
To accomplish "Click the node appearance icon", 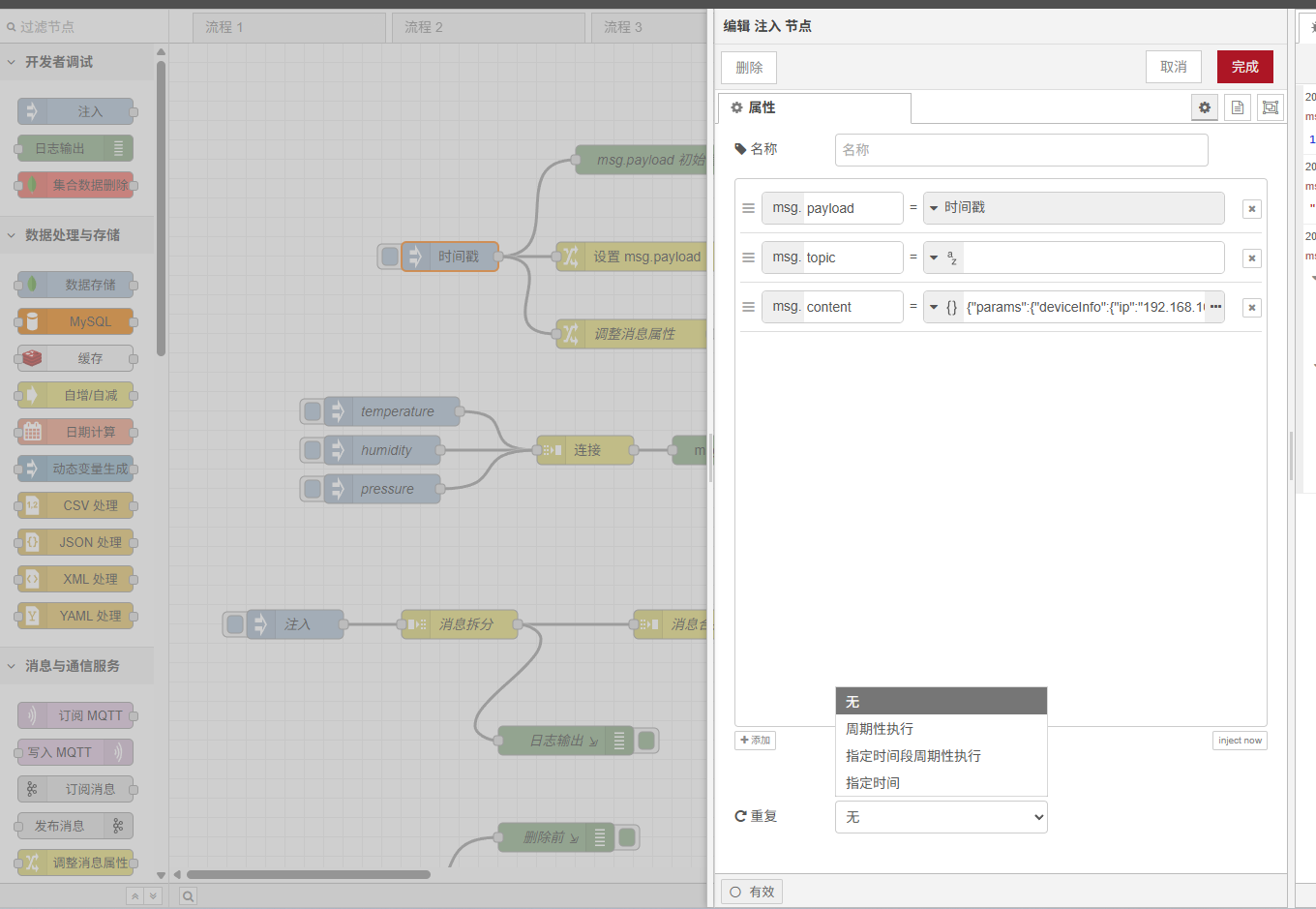I will [1270, 107].
